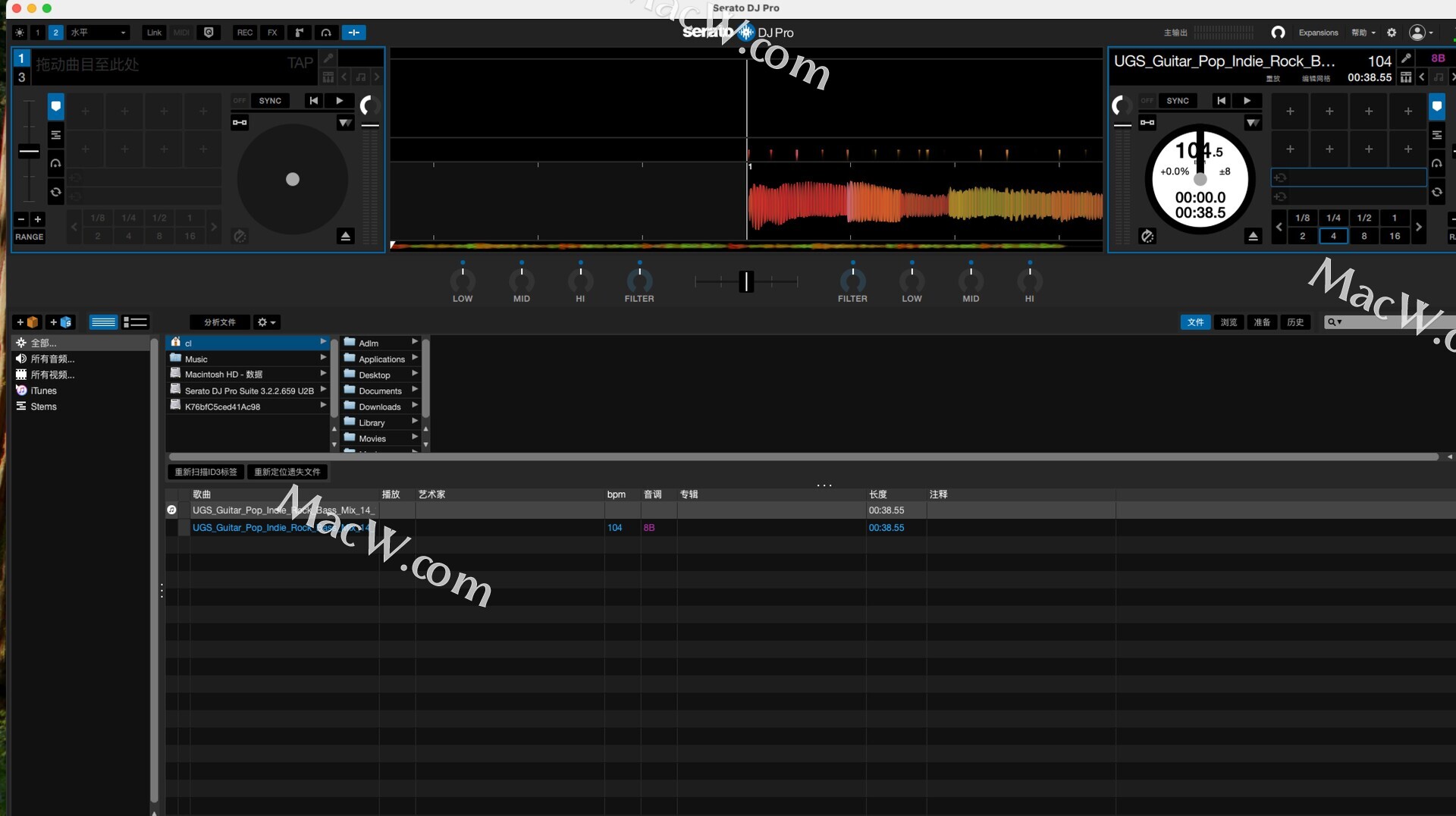The width and height of the screenshot is (1456, 816).
Task: Expand the Macintosh HD - 数据 volume arrow
Action: (x=323, y=374)
